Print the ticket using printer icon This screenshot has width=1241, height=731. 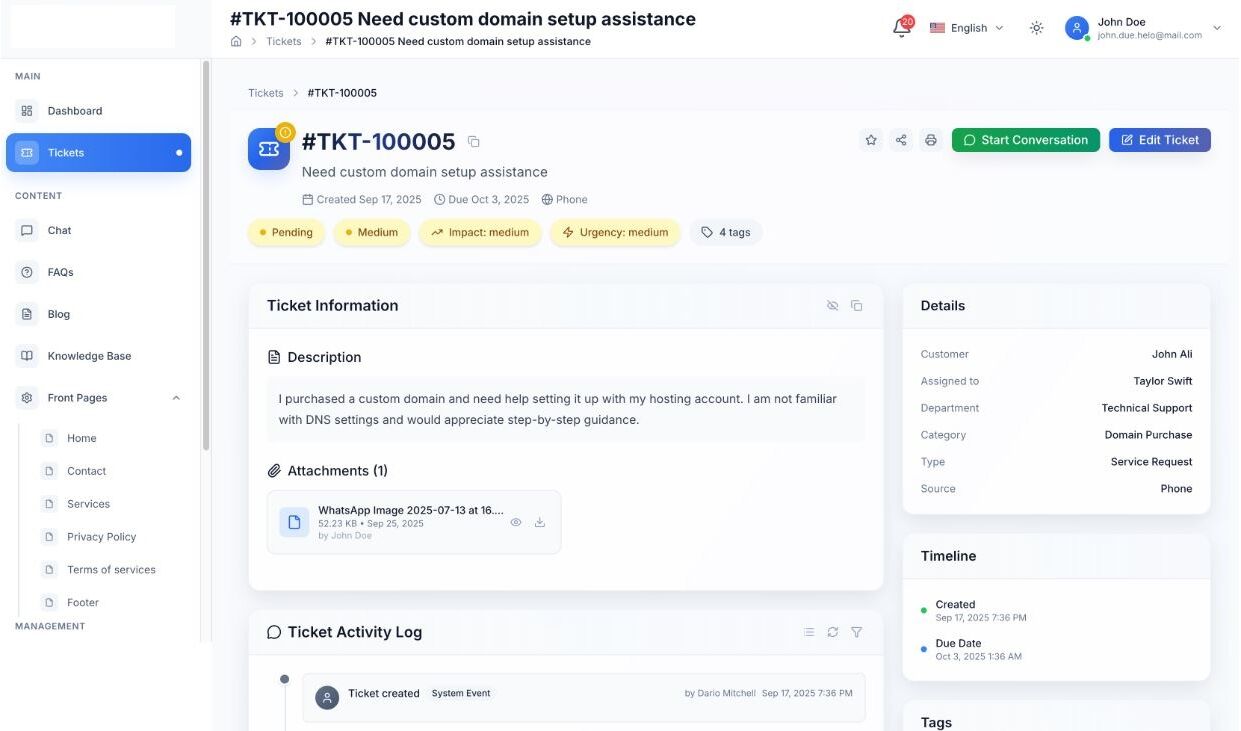coord(931,140)
